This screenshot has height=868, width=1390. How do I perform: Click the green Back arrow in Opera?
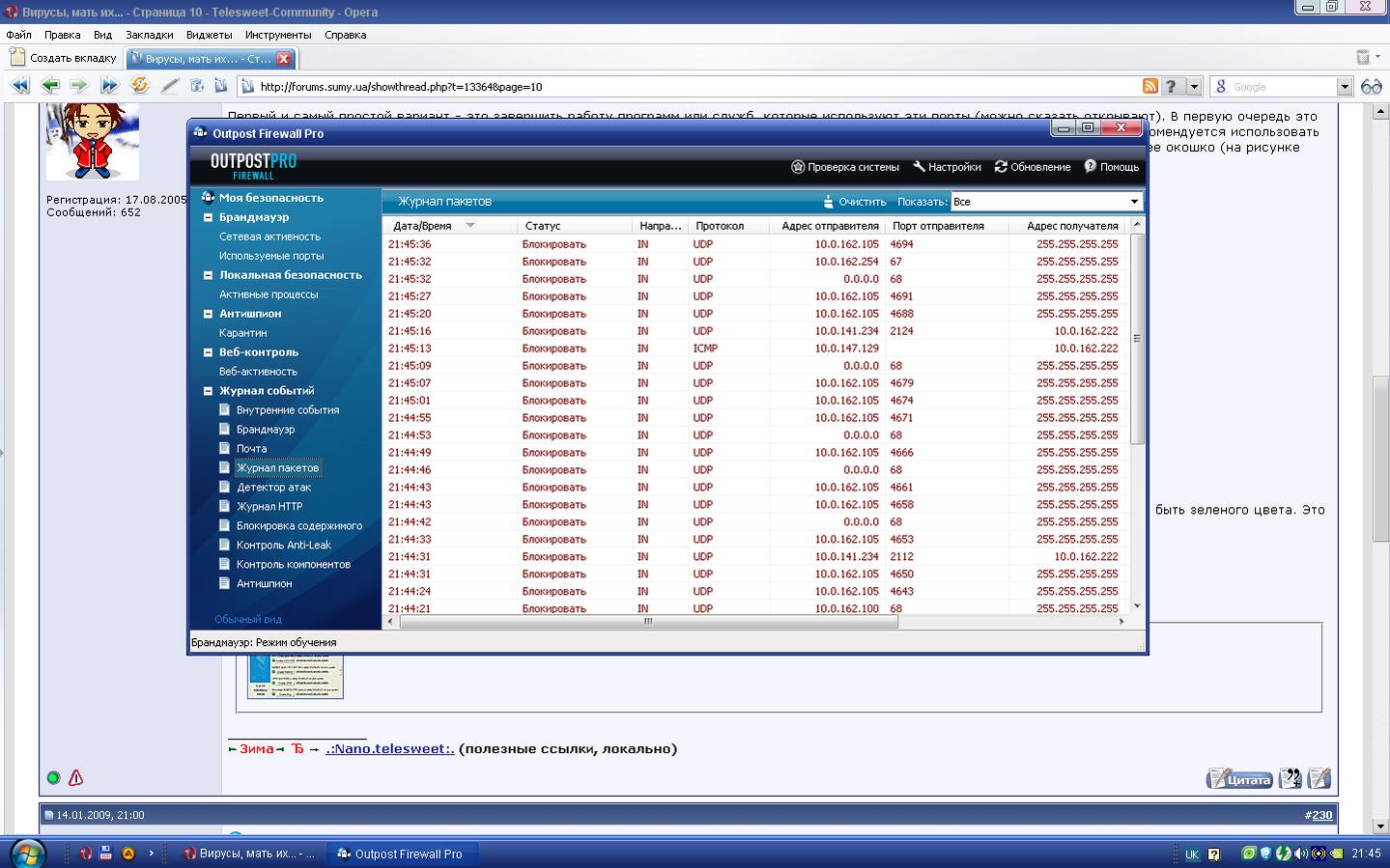point(50,86)
